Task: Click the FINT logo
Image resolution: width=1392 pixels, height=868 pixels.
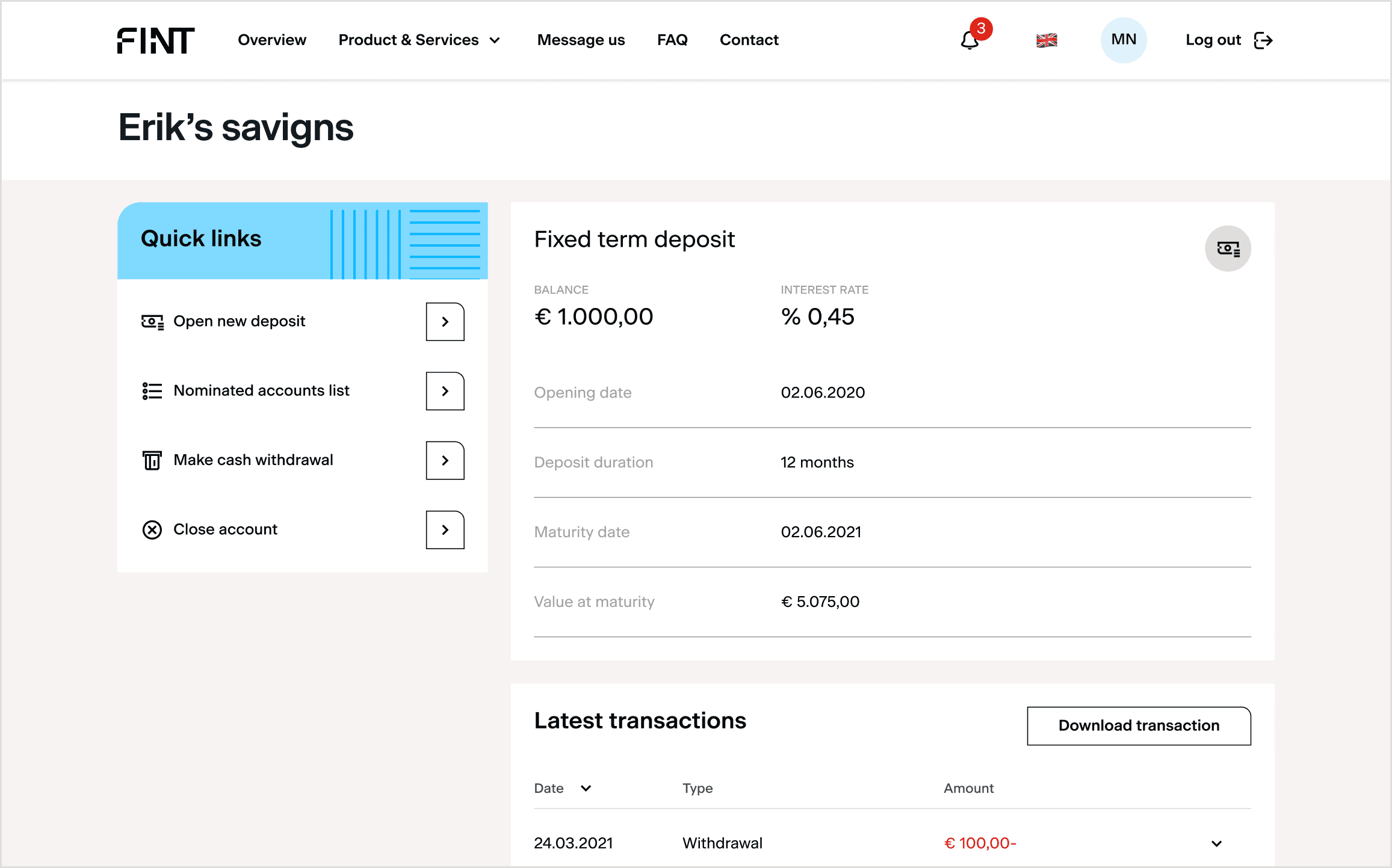Action: pos(156,40)
